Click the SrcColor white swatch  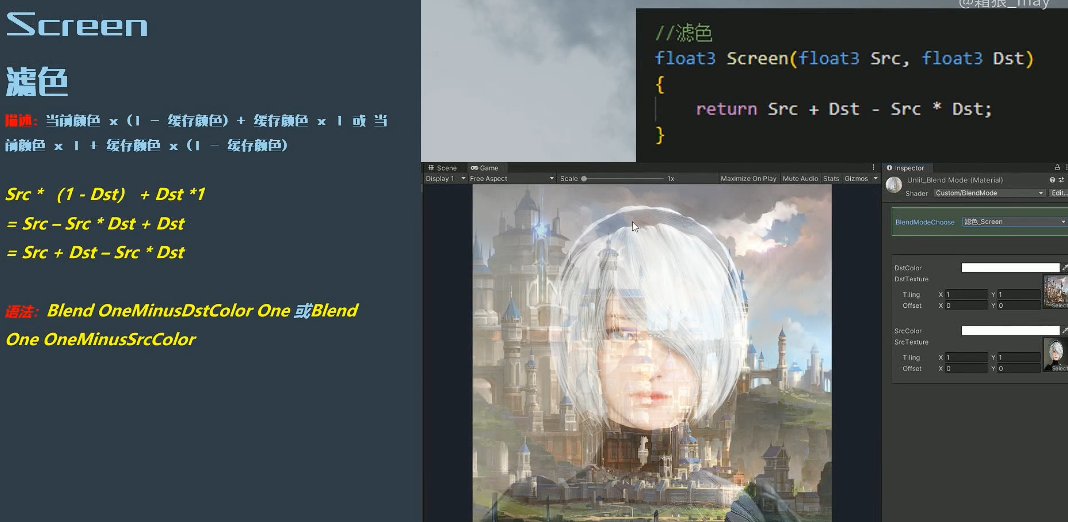(1010, 331)
